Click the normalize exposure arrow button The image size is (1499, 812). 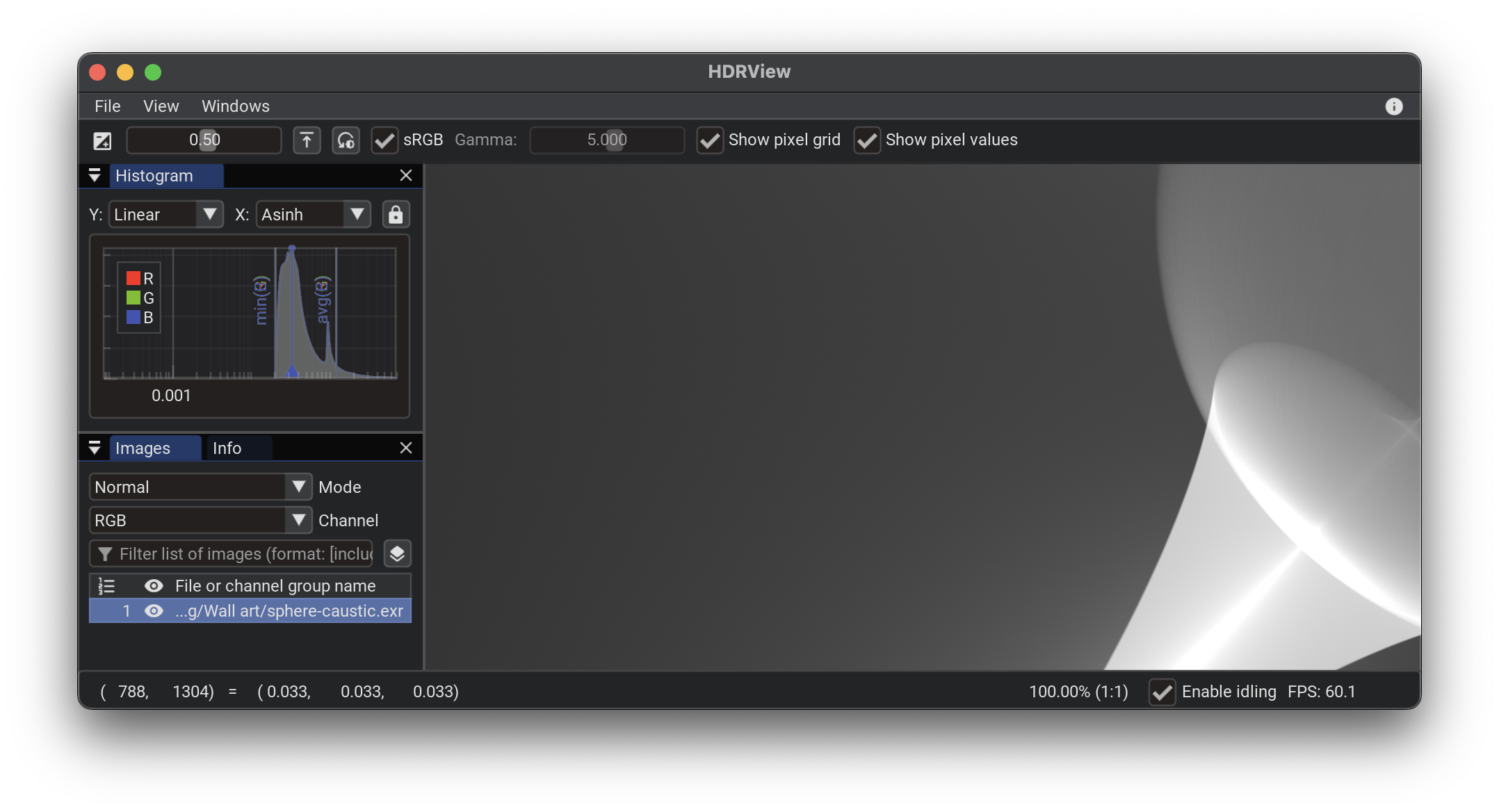point(307,140)
